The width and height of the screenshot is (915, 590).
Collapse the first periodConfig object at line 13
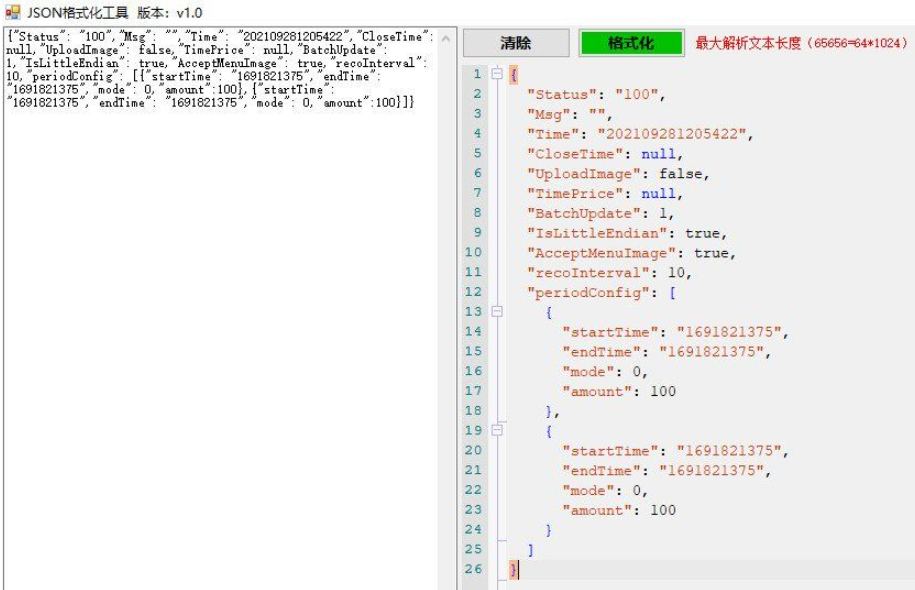497,312
